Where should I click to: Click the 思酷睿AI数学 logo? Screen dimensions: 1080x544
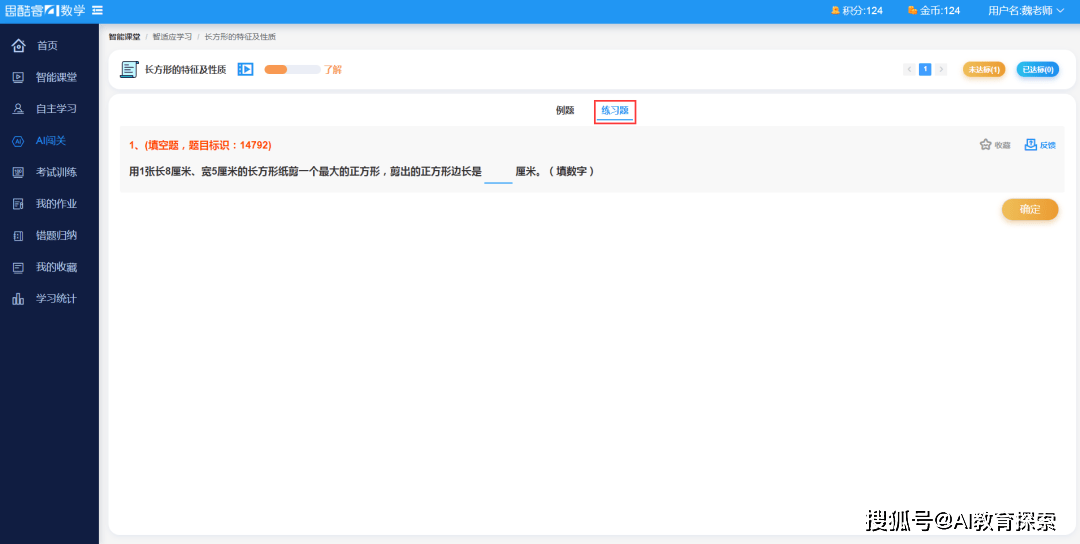click(x=45, y=10)
